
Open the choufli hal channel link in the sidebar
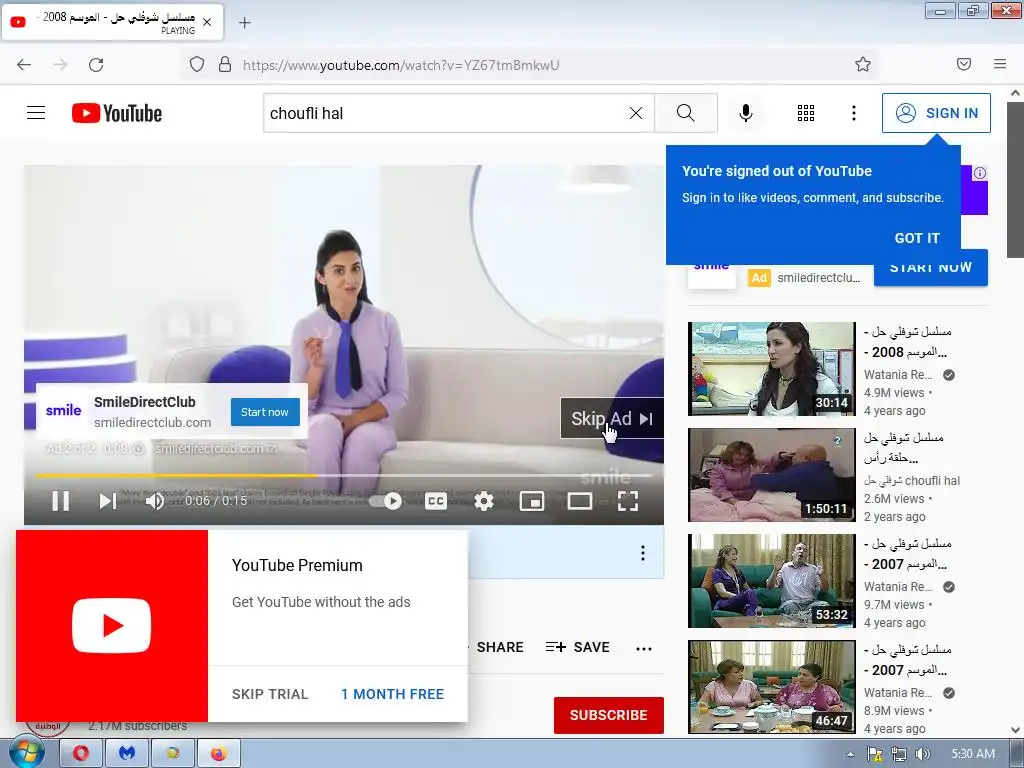click(912, 481)
